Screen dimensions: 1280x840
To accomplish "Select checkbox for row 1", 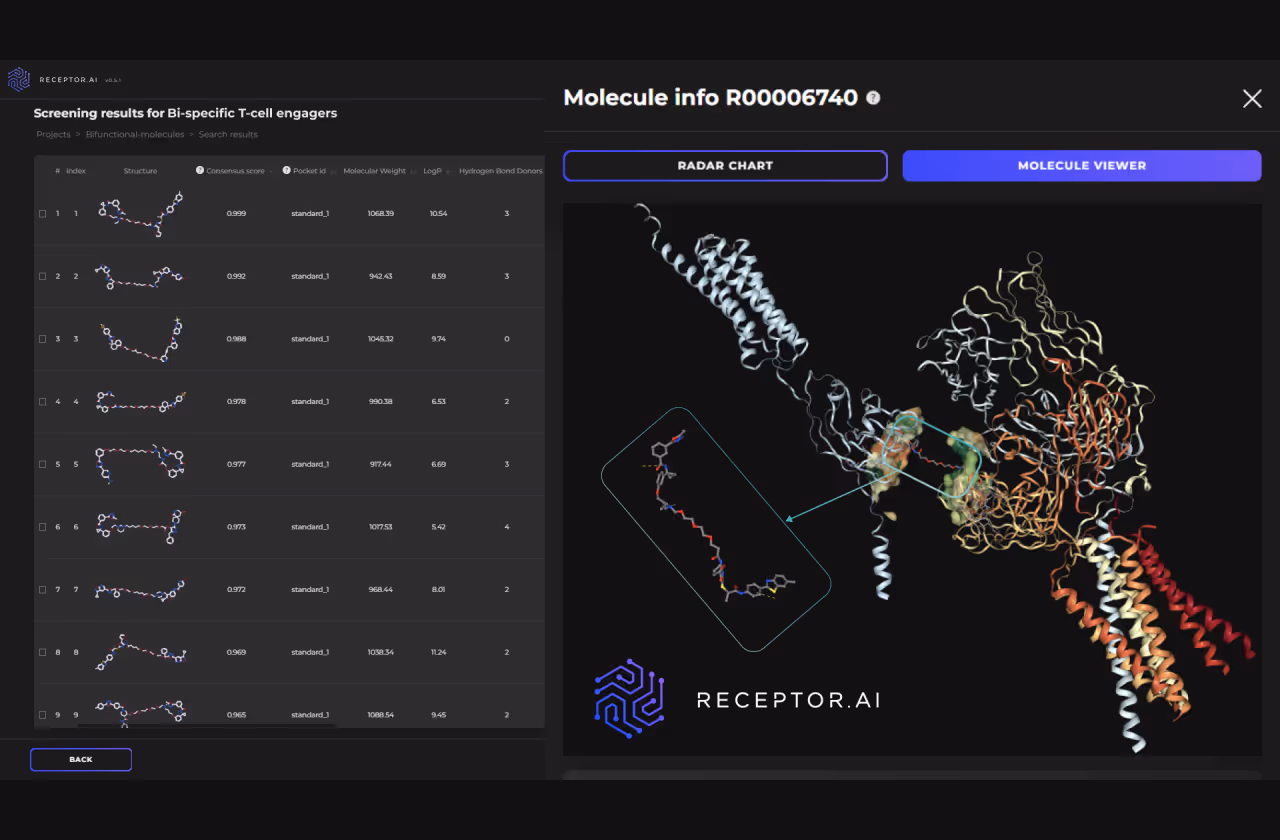I will [x=42, y=214].
